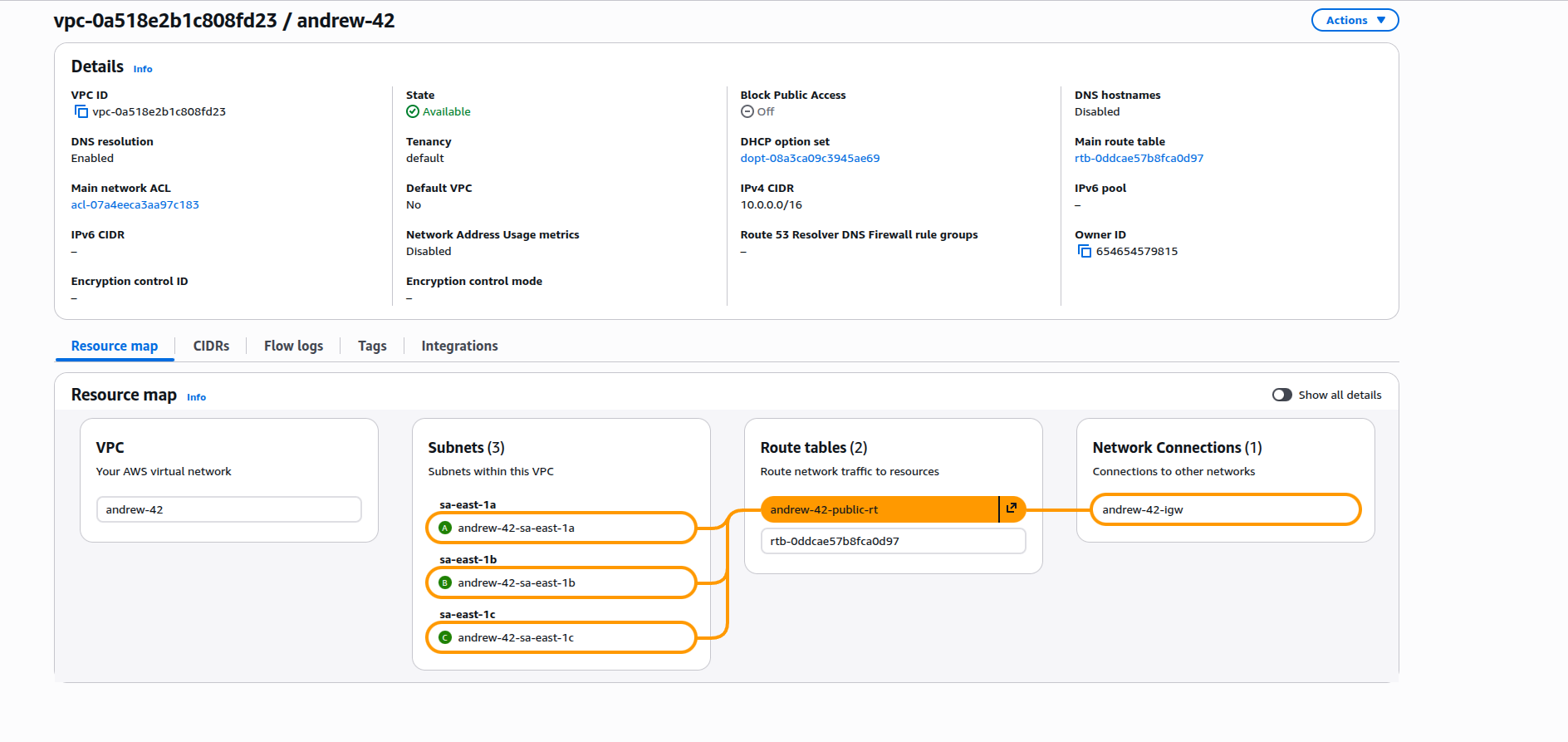The image size is (1568, 742).
Task: Click the Route tables (2) heading
Action: tap(814, 447)
